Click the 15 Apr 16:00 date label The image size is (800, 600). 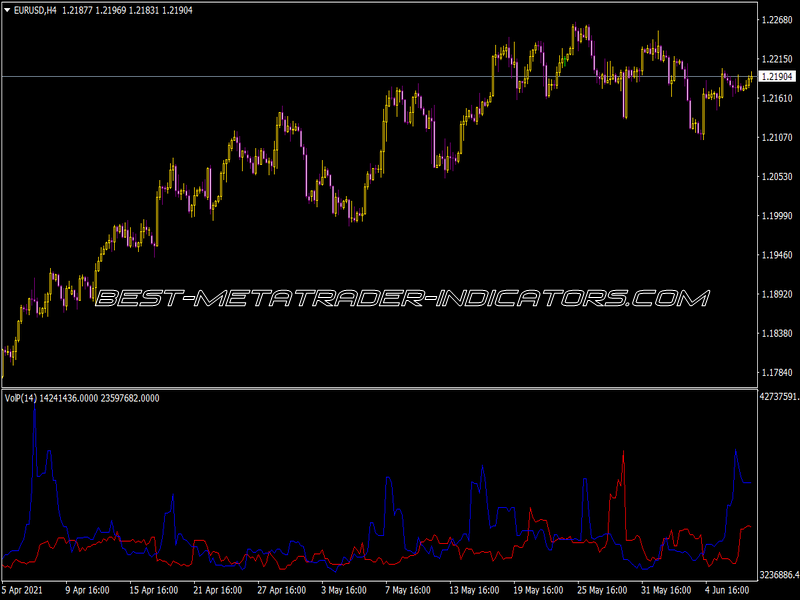click(154, 590)
